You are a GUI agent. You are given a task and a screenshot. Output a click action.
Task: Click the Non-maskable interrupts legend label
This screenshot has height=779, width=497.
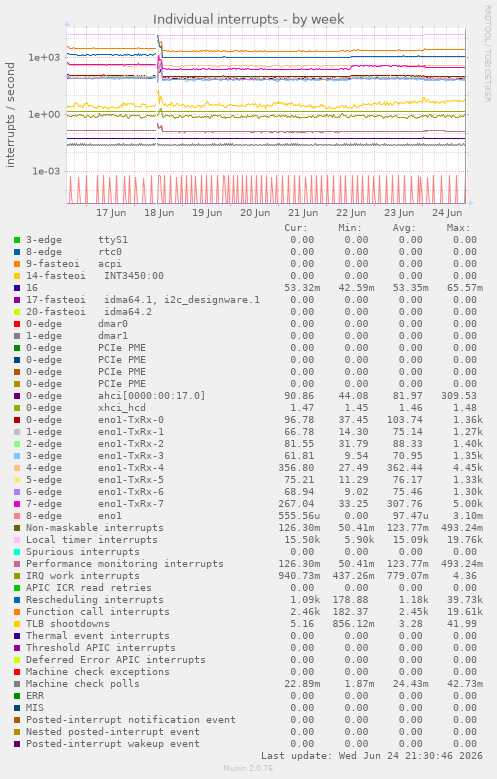(95, 528)
